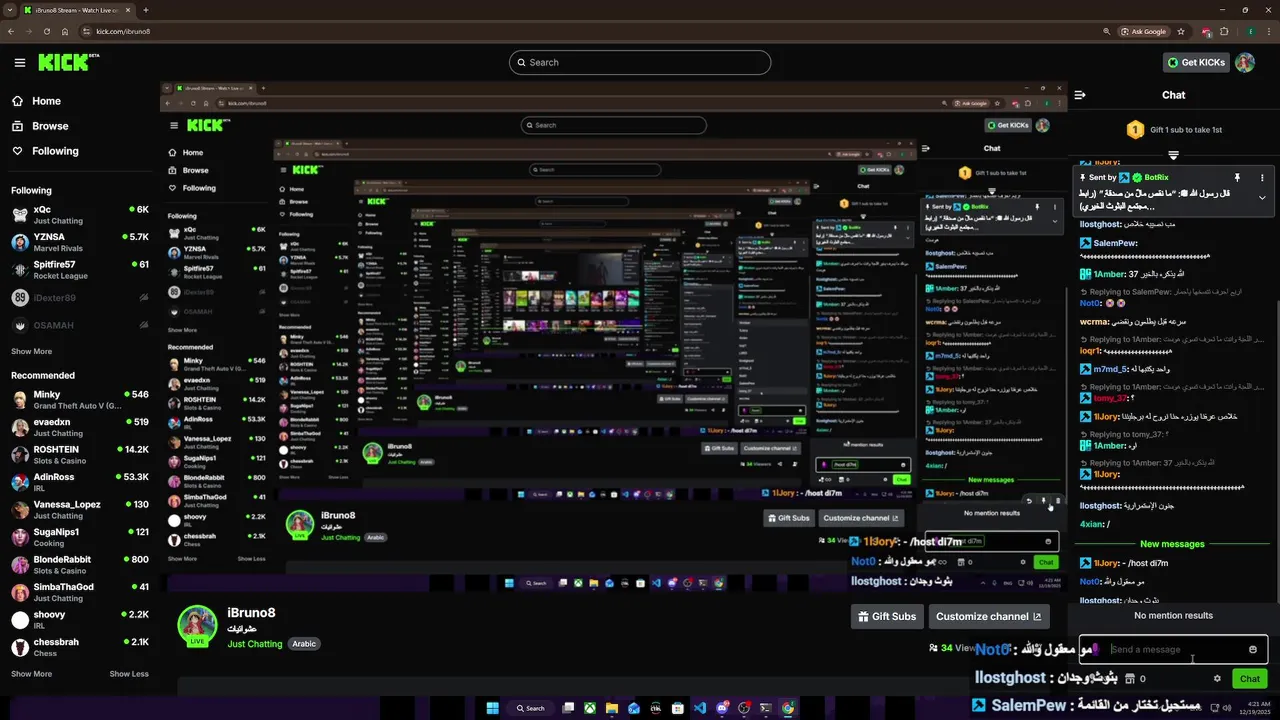Open Chrome from the taskbar
The image size is (1280, 720).
point(788,708)
